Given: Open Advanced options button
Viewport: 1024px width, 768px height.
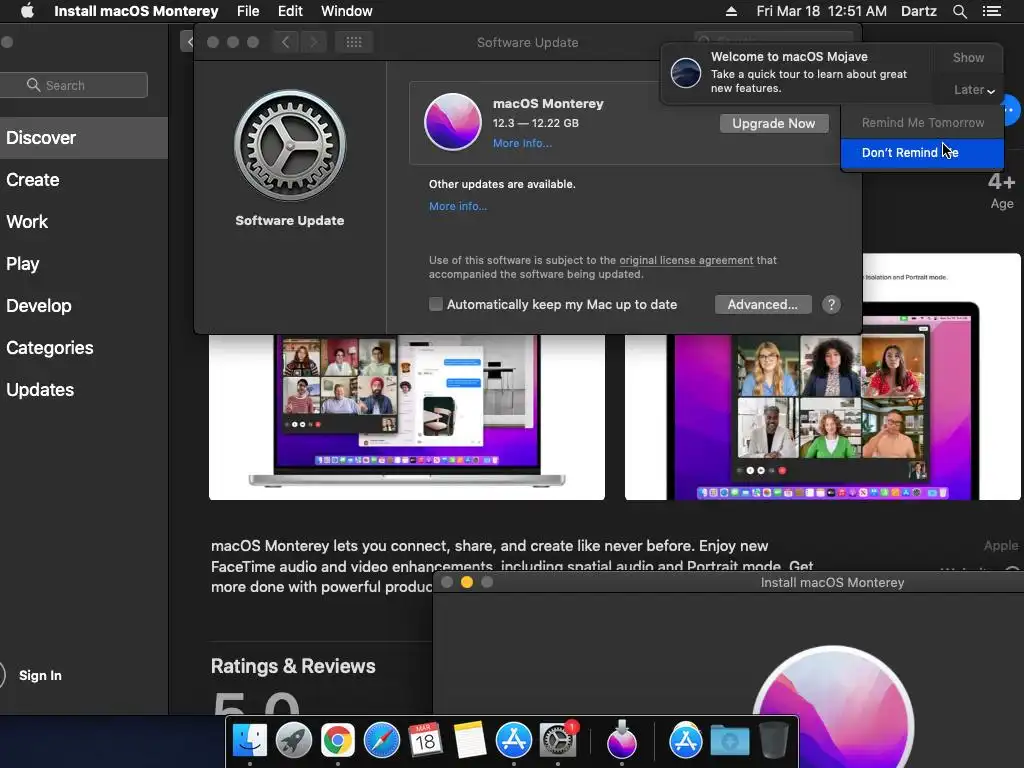Looking at the screenshot, I should (x=763, y=304).
